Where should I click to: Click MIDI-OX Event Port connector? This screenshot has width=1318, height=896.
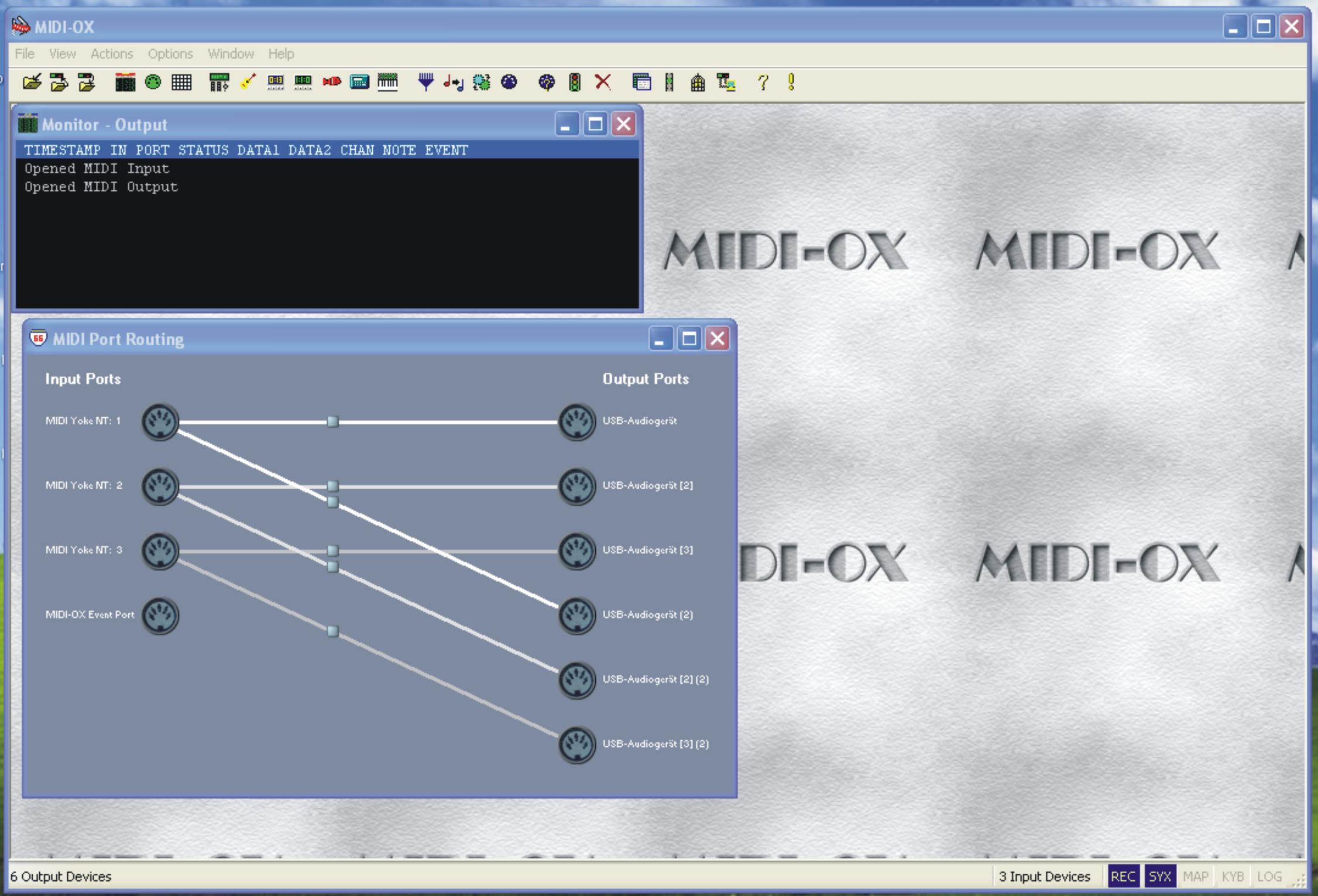point(160,615)
